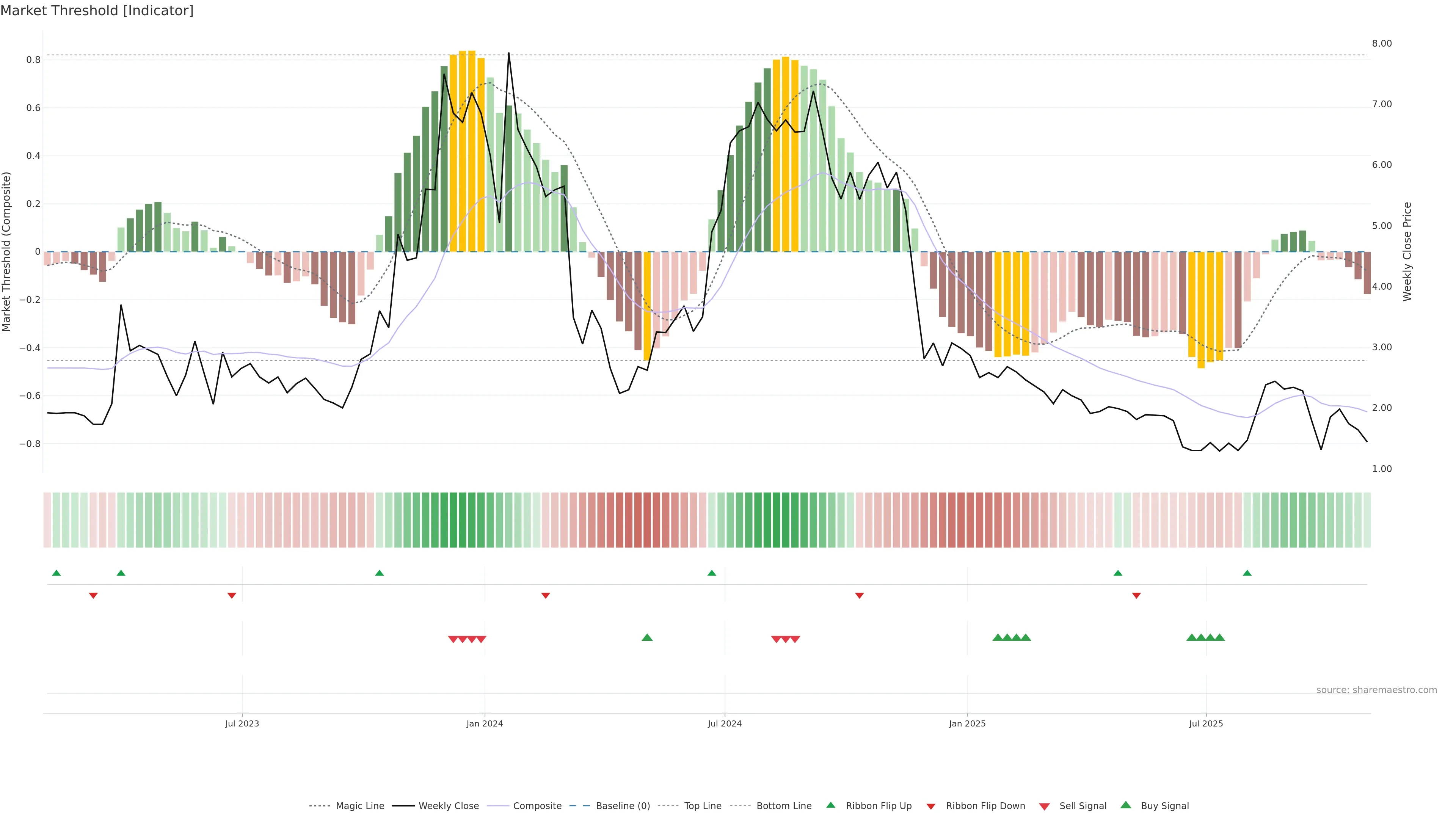Click ribbon flip up marker before Jul 2024

(x=712, y=573)
